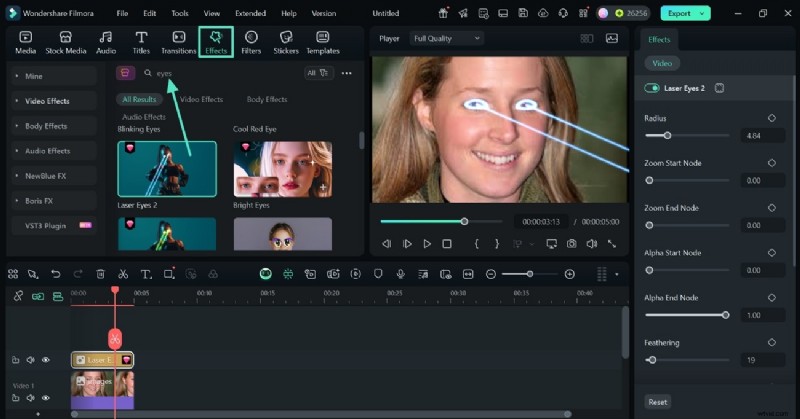Screen dimensions: 800x419
Task: Click the fullscreen expand icon in player
Action: coord(612,244)
